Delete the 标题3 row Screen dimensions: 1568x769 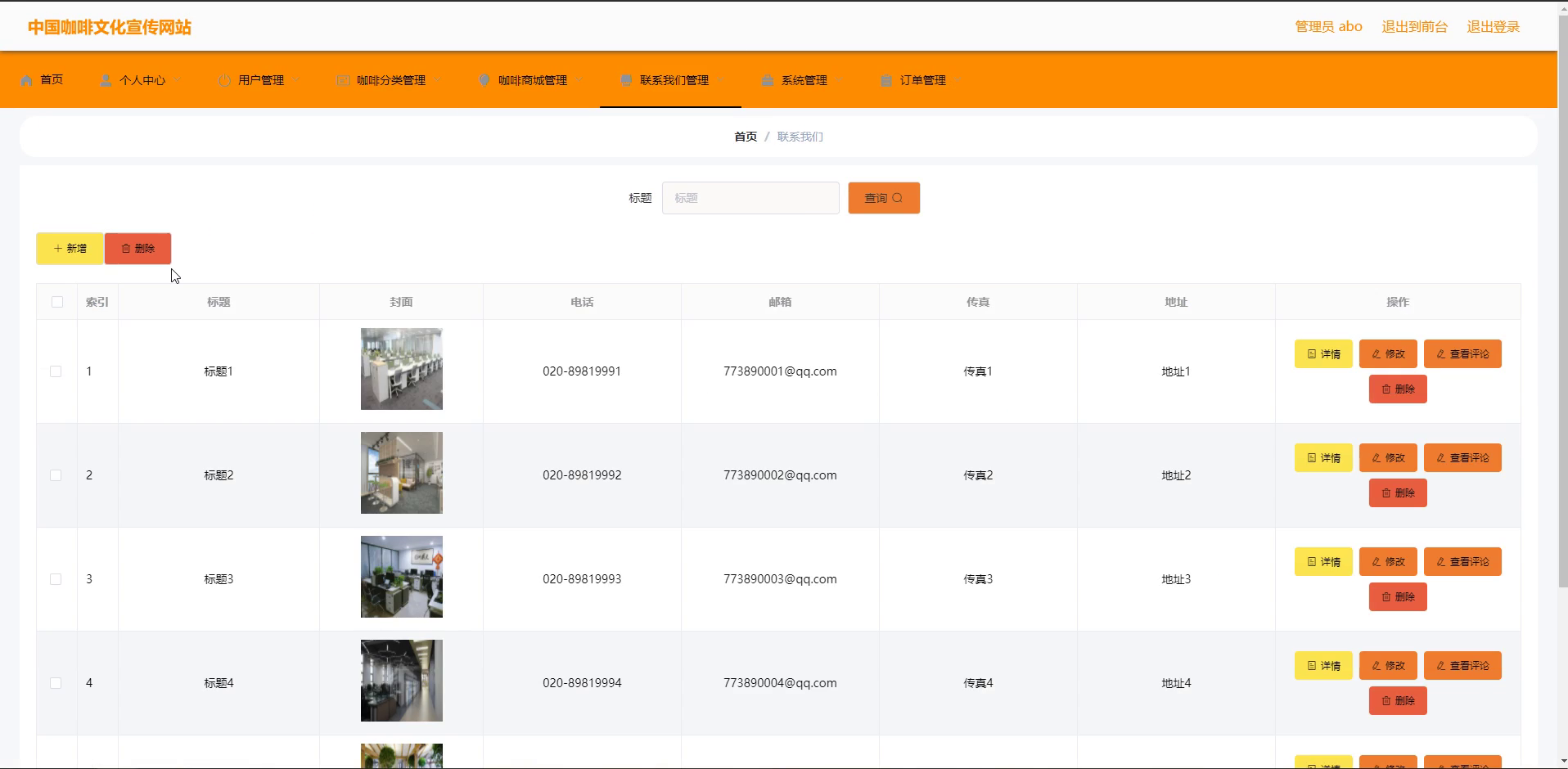[1398, 597]
